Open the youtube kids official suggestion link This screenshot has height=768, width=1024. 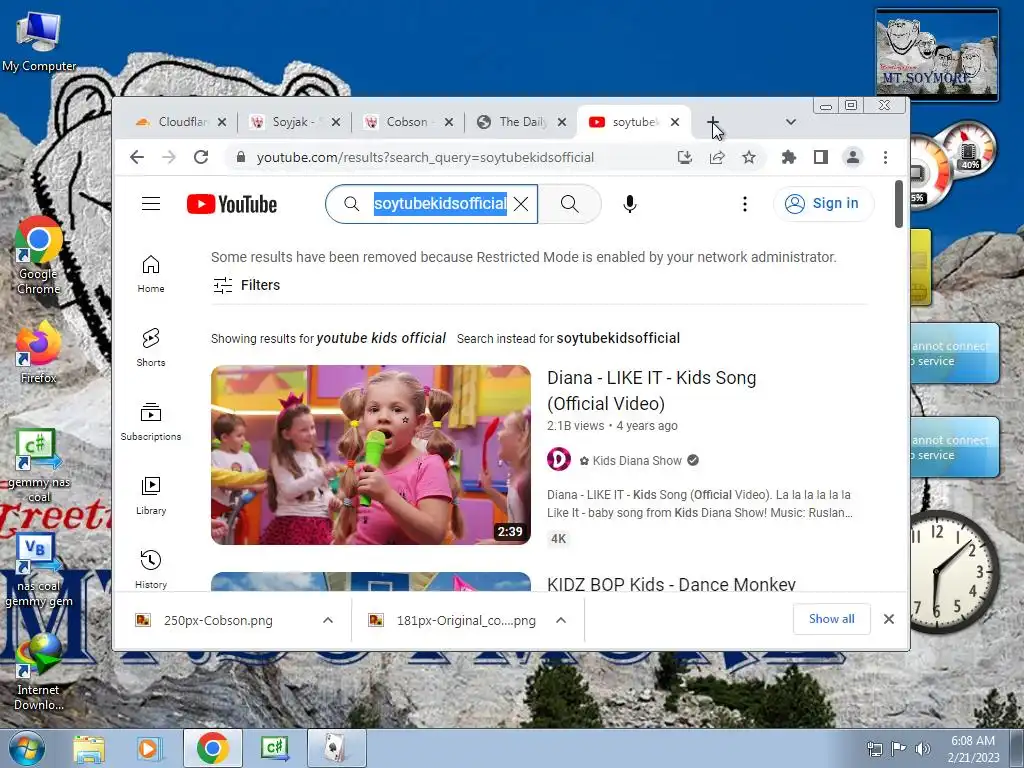[x=381, y=338]
